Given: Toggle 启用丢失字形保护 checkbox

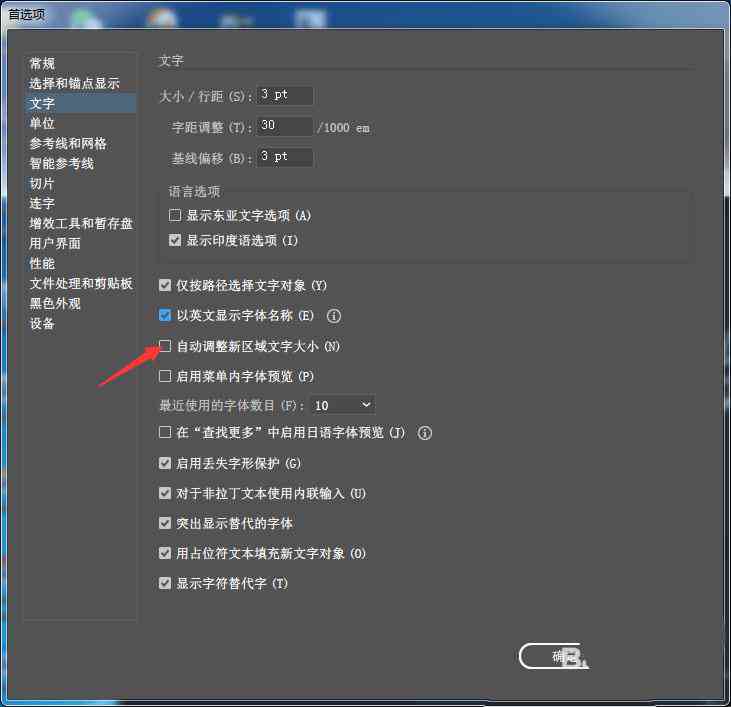Looking at the screenshot, I should click(x=165, y=463).
